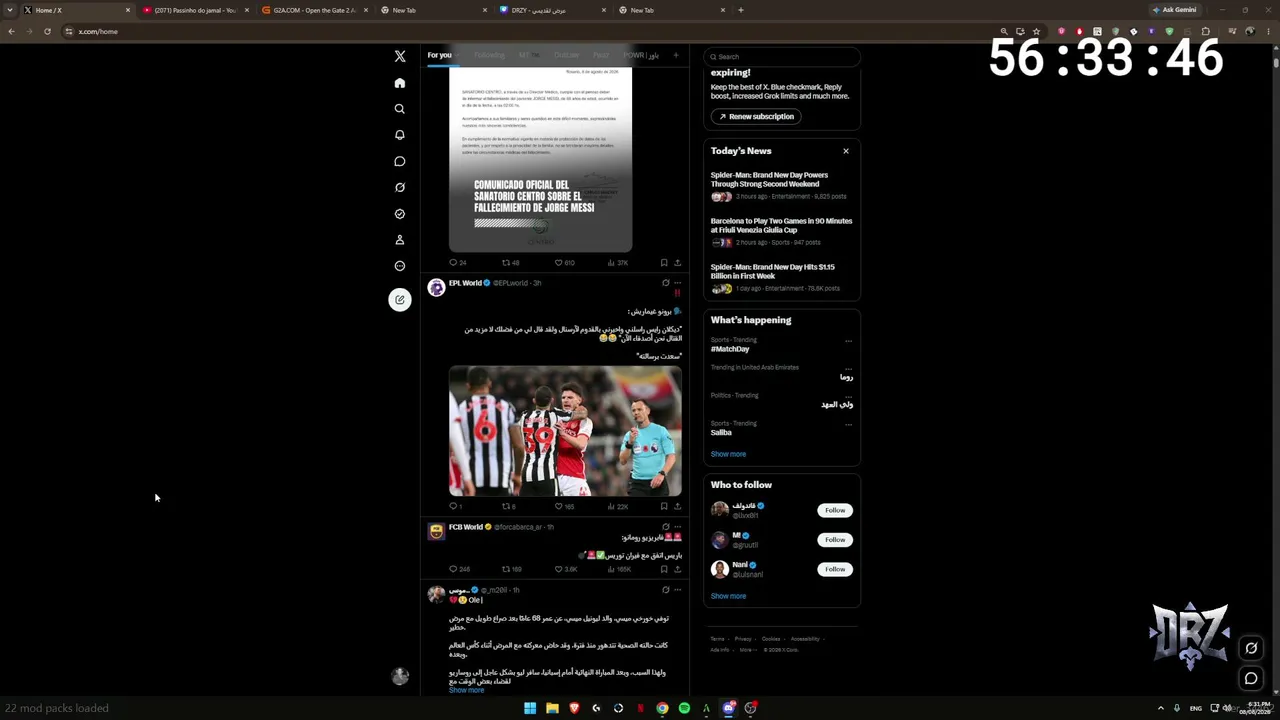Viewport: 1280px width, 720px height.
Task: Switch to the G2A.COM browser tab
Action: click(313, 10)
